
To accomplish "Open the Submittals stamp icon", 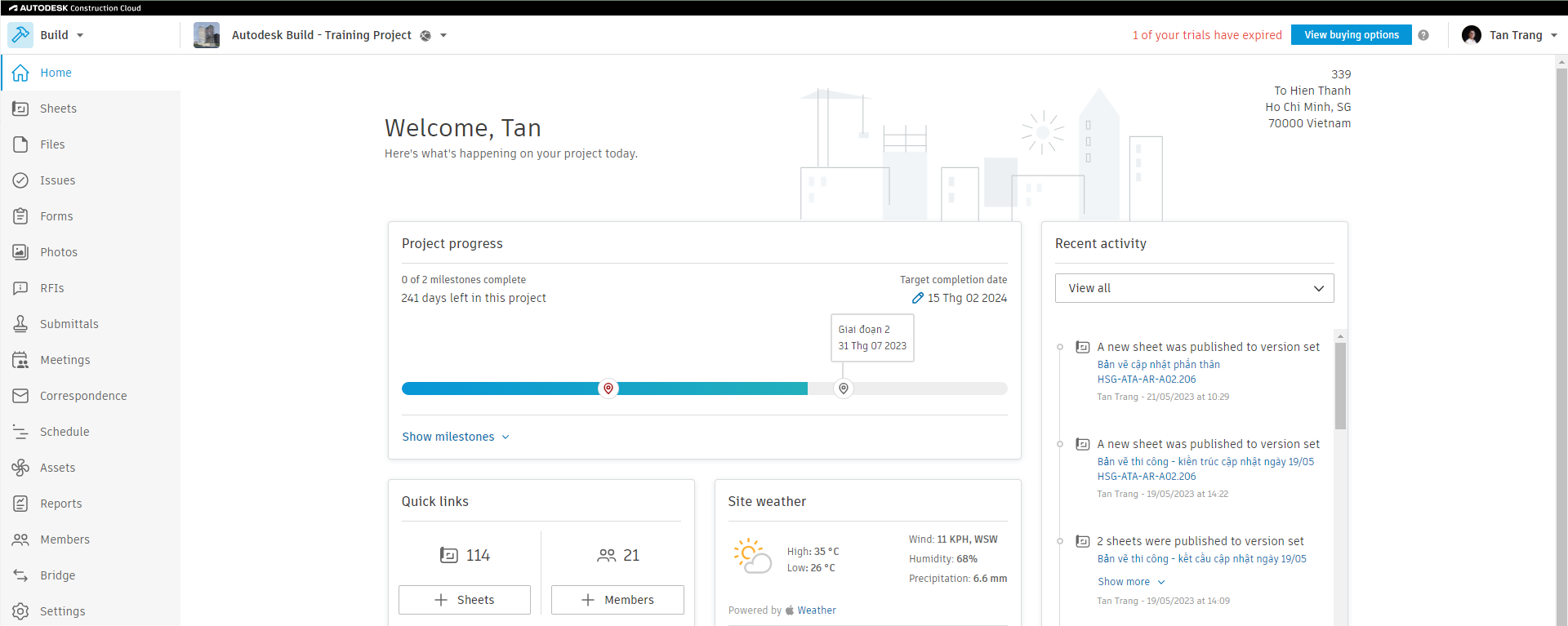I will 20,324.
